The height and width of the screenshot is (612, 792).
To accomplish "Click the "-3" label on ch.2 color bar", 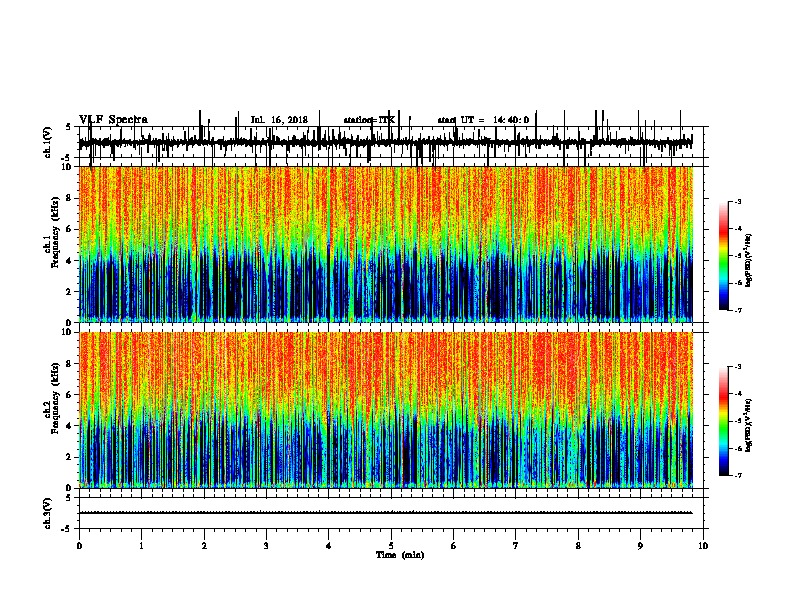I will pyautogui.click(x=738, y=367).
